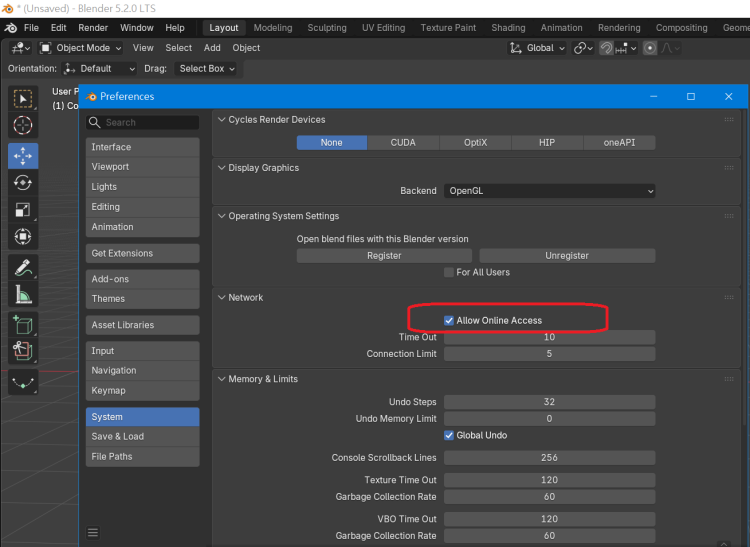Open the editor type selector icon
750x547 pixels.
21,48
